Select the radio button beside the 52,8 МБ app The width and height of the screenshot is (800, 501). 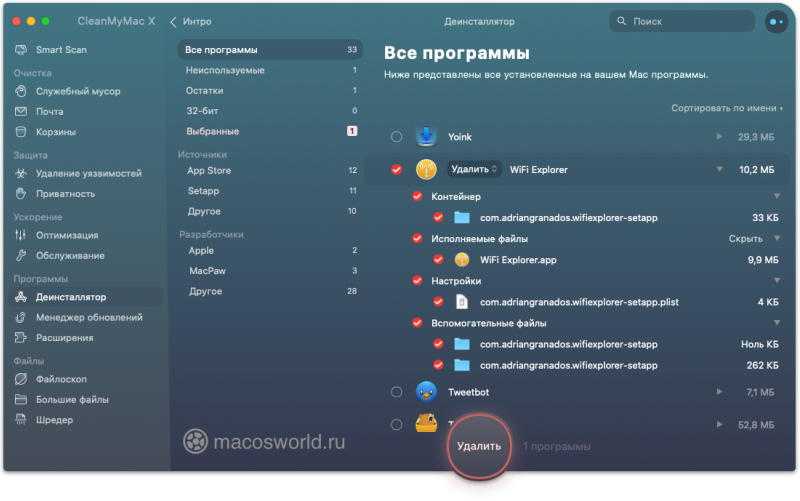[x=396, y=424]
